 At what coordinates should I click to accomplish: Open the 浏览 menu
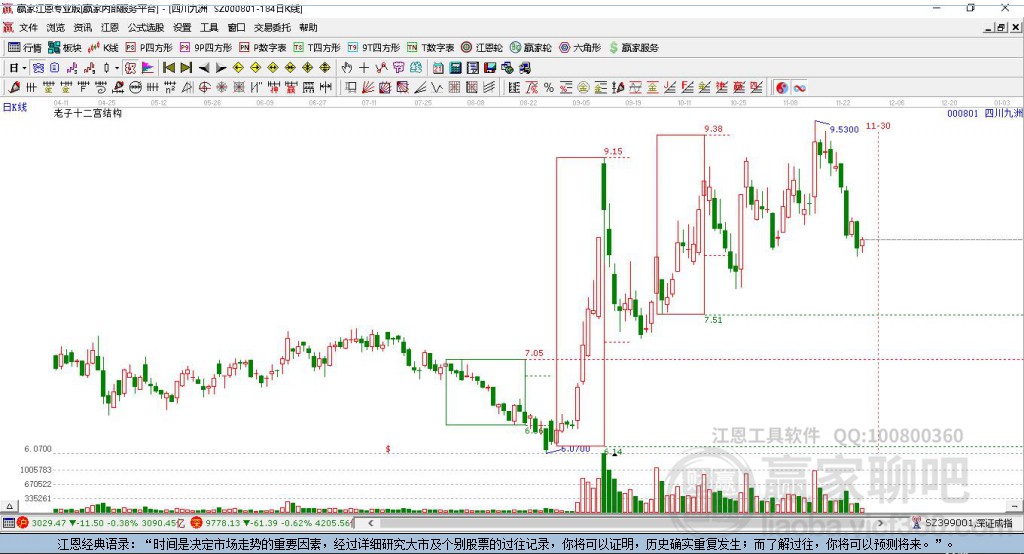(56, 27)
